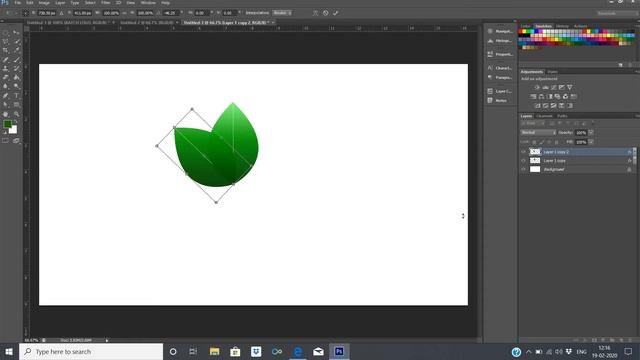
Task: Open the Layer Comps panel button
Action: [500, 91]
